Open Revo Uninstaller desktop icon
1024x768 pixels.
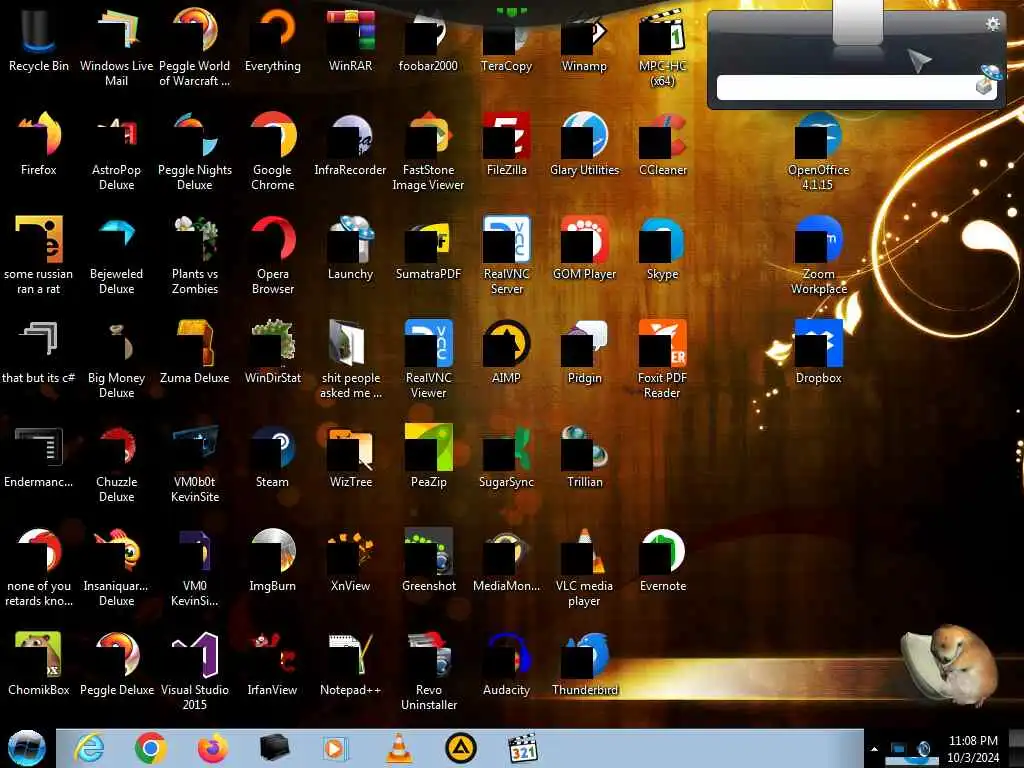428,670
